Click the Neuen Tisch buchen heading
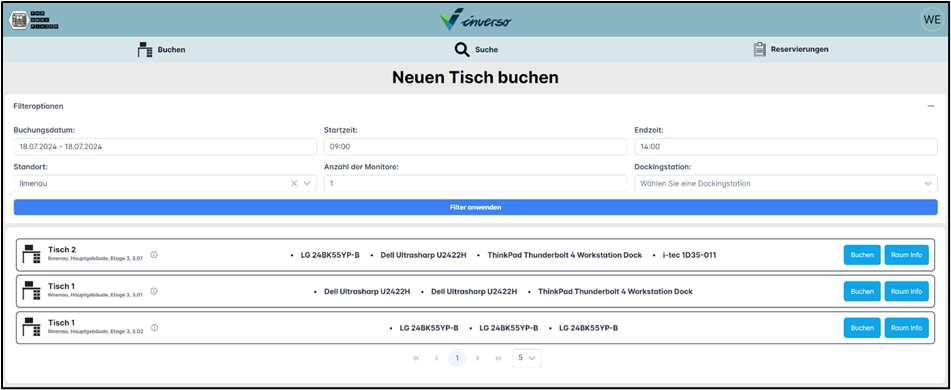Screen dimensions: 951x390 [x=476, y=78]
